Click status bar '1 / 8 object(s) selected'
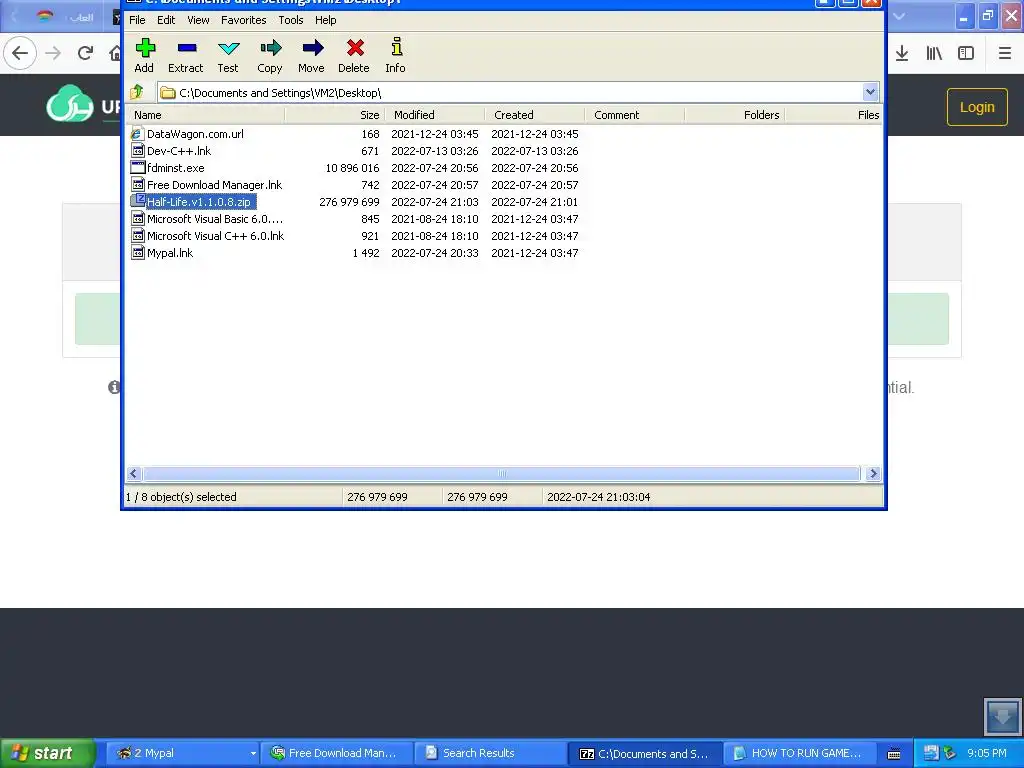The height and width of the screenshot is (768, 1024). pos(181,497)
